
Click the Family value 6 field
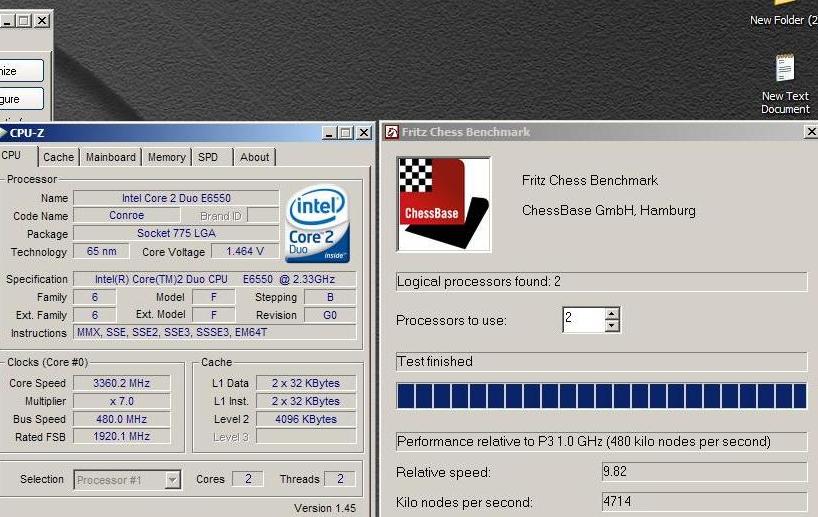(x=94, y=297)
